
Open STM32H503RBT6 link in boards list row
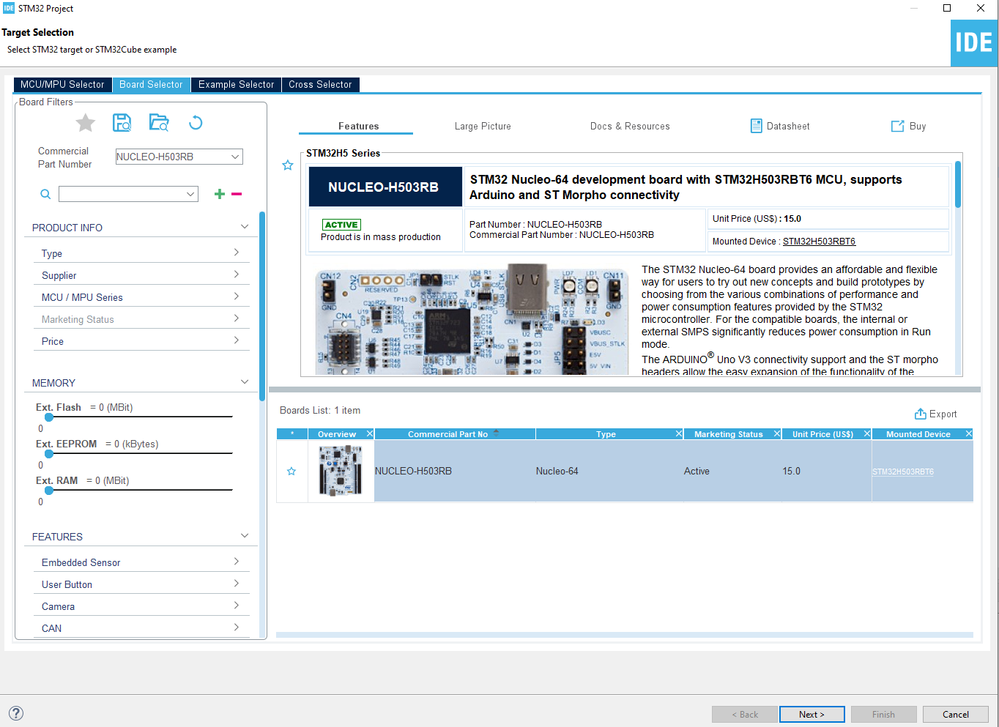pos(903,472)
